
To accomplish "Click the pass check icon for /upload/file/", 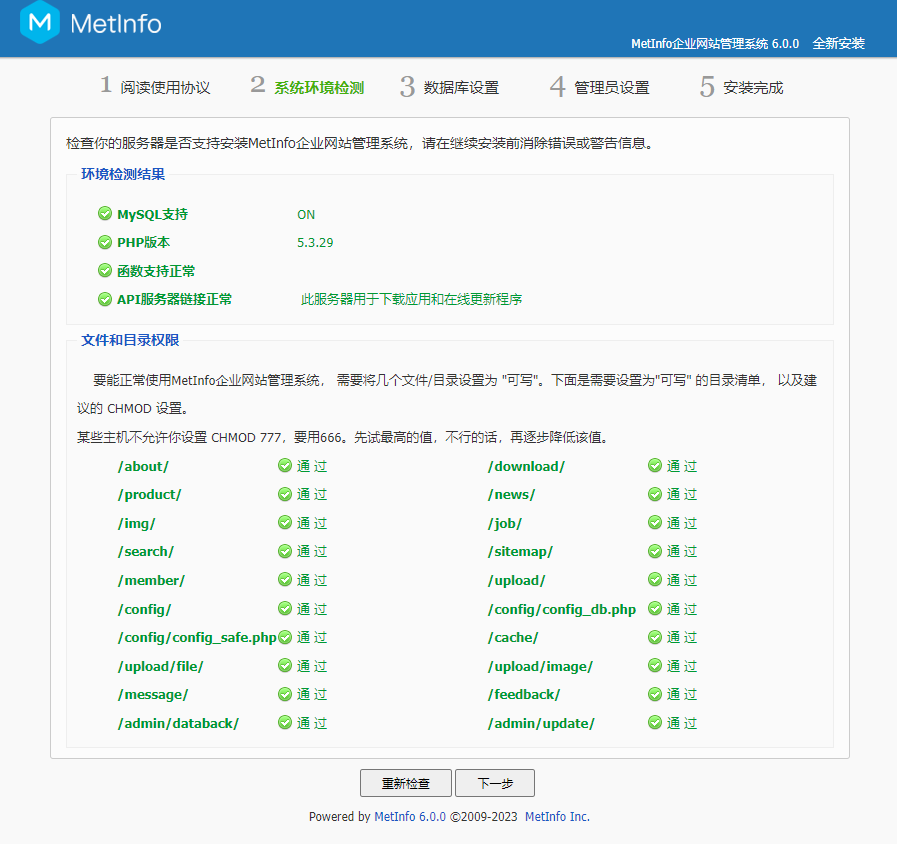I will pos(285,666).
